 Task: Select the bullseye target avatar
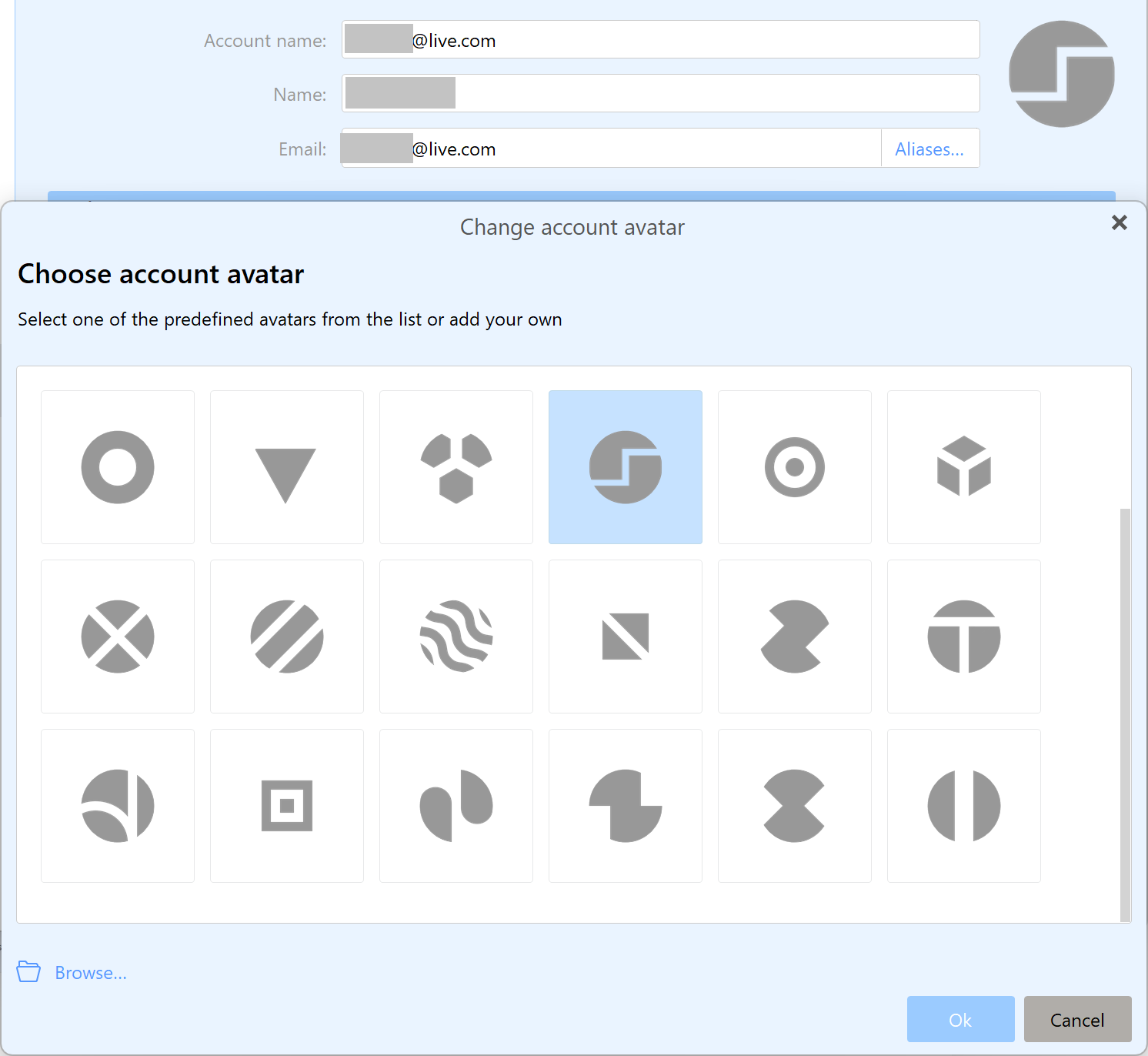[x=795, y=467]
